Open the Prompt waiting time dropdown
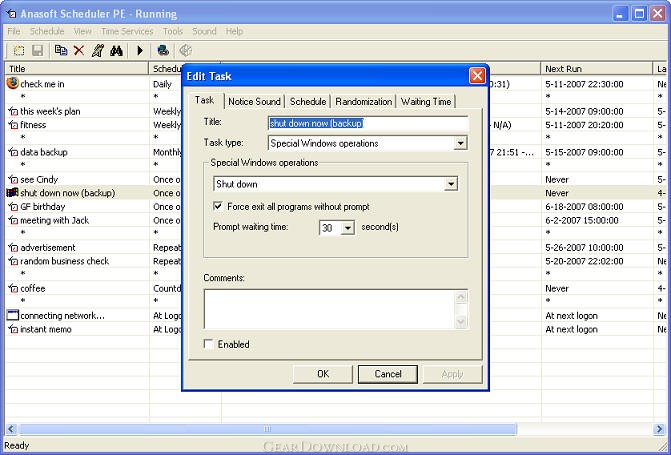 (x=348, y=228)
